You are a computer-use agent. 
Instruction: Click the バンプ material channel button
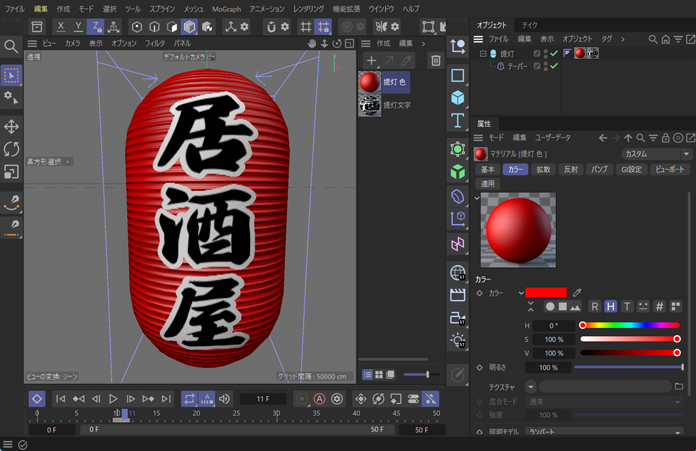click(599, 170)
